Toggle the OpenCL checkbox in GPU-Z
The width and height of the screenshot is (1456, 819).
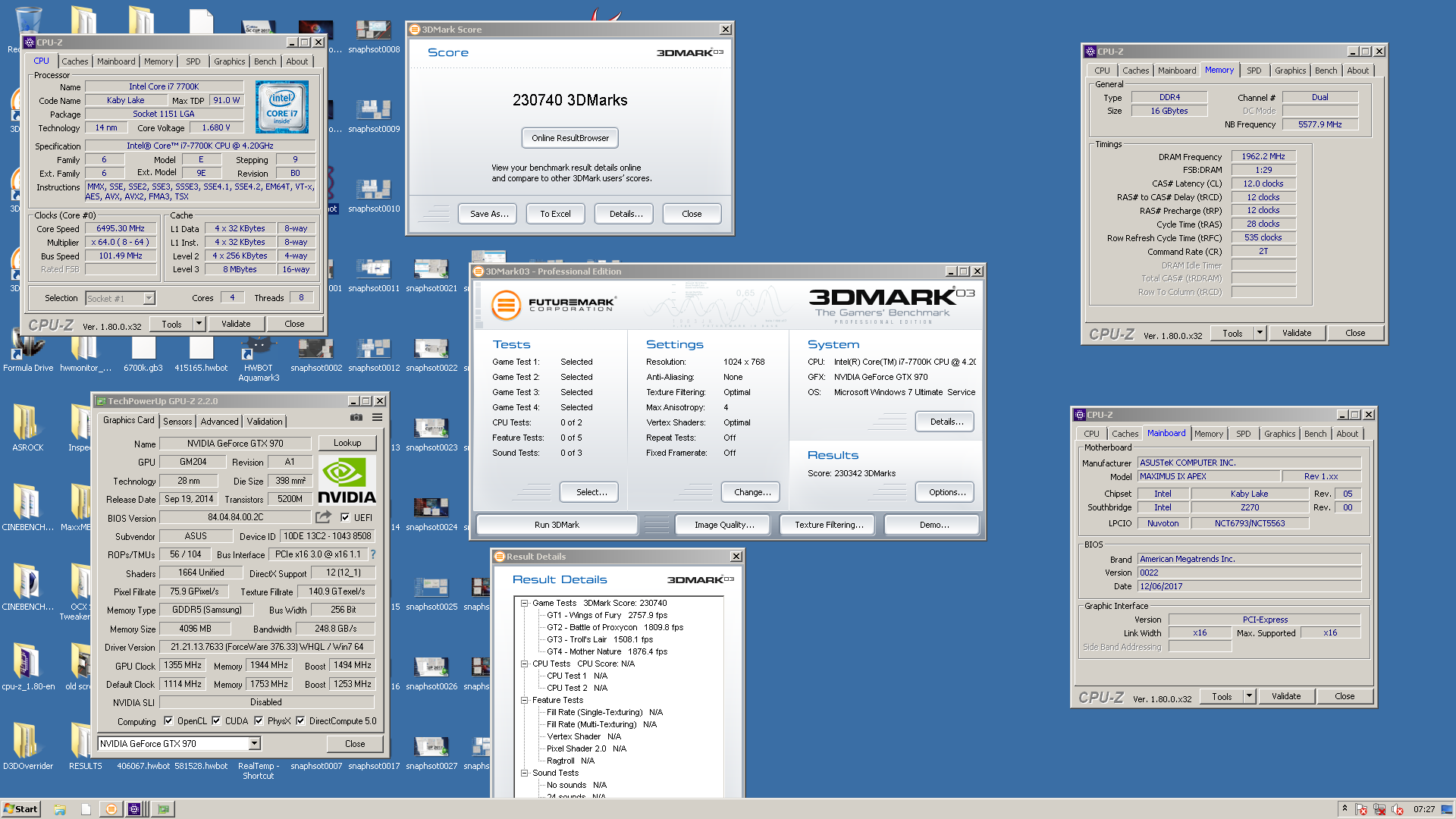tap(168, 721)
